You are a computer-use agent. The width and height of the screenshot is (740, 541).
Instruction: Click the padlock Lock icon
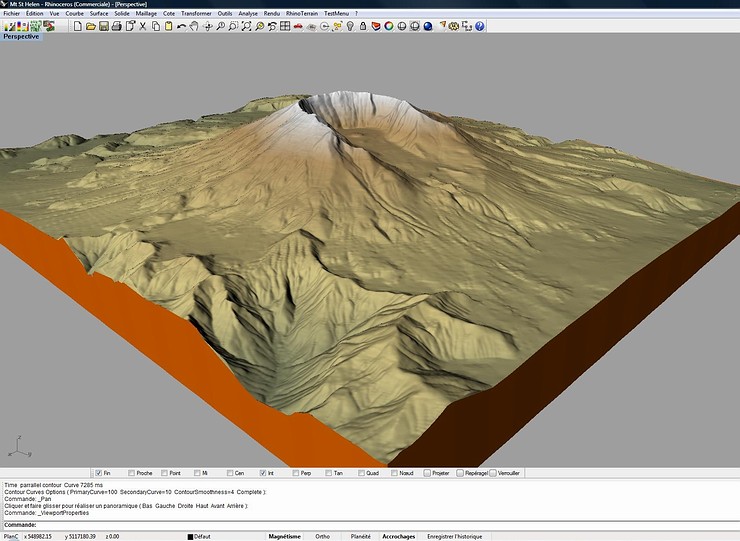click(x=363, y=25)
